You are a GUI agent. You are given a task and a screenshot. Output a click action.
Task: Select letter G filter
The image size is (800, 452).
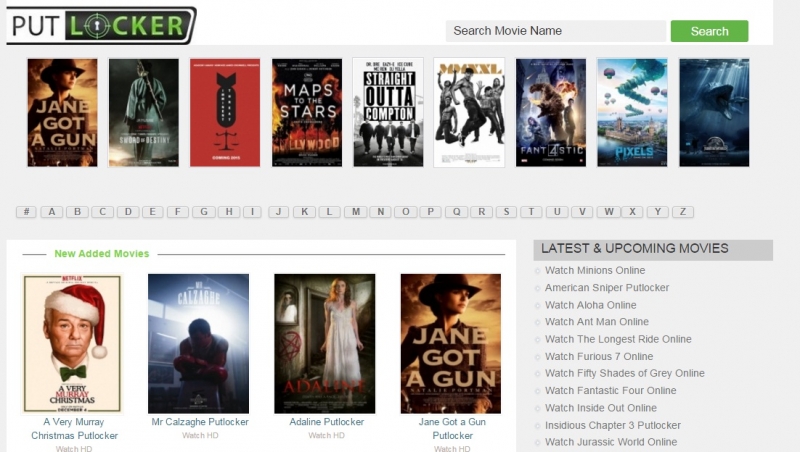click(204, 212)
